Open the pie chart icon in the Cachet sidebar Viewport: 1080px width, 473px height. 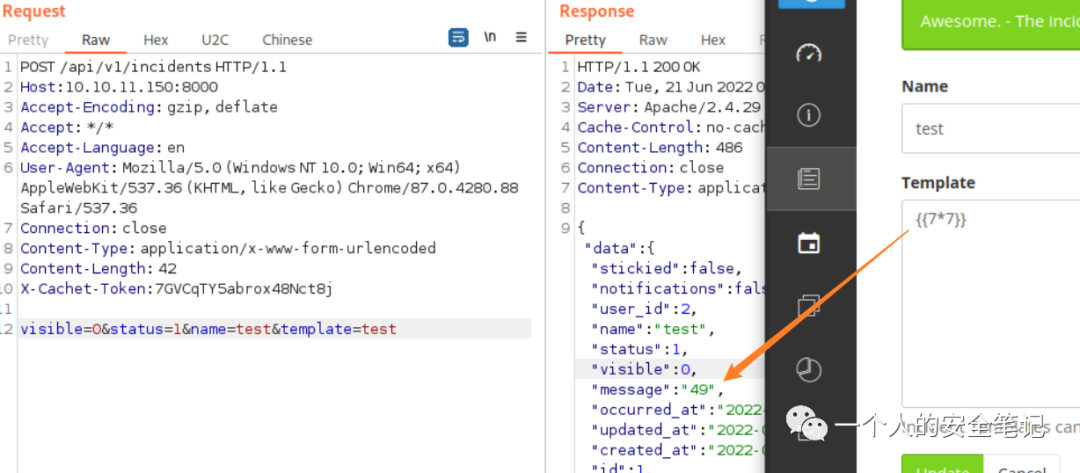click(809, 370)
